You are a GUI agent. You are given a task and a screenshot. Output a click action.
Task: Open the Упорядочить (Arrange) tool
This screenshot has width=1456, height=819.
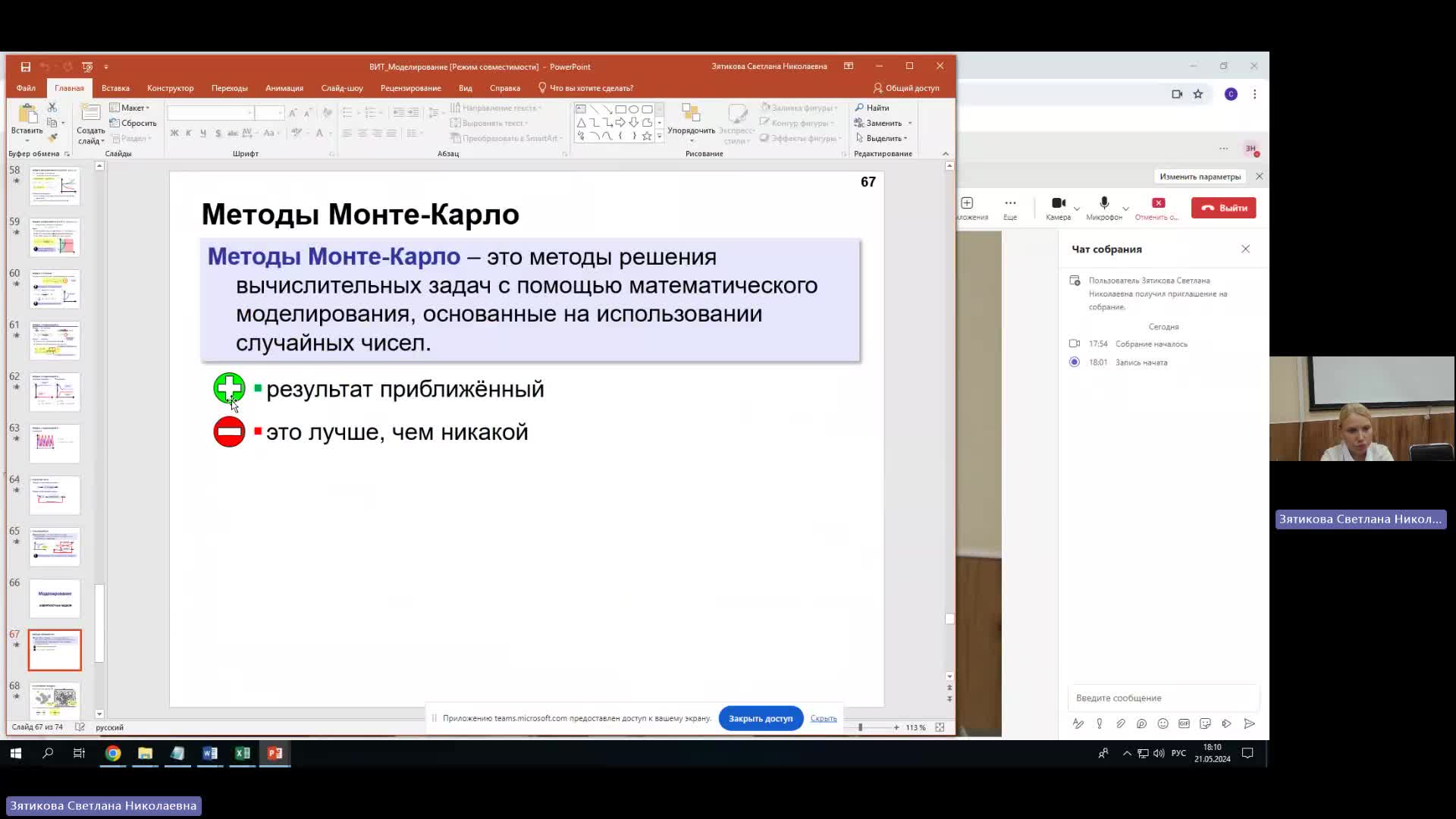click(691, 123)
